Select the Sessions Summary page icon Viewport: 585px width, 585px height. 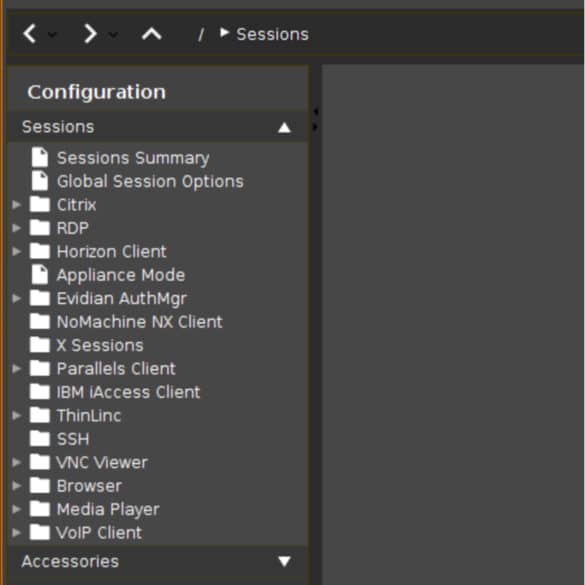(x=40, y=157)
